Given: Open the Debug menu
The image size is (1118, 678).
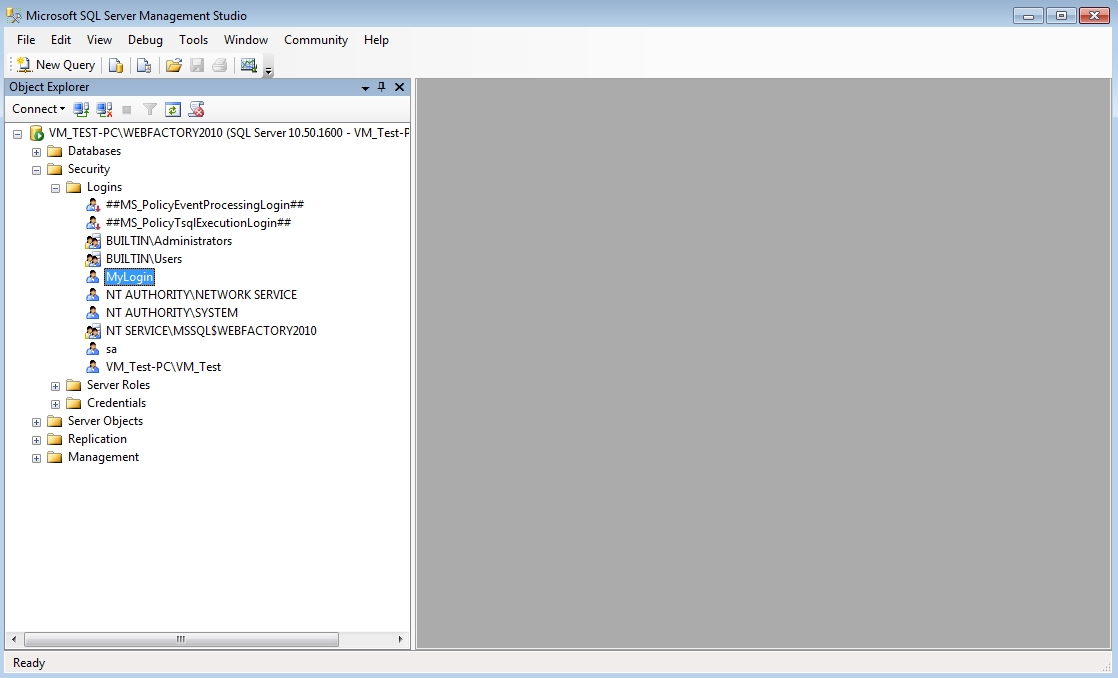Looking at the screenshot, I should (145, 40).
